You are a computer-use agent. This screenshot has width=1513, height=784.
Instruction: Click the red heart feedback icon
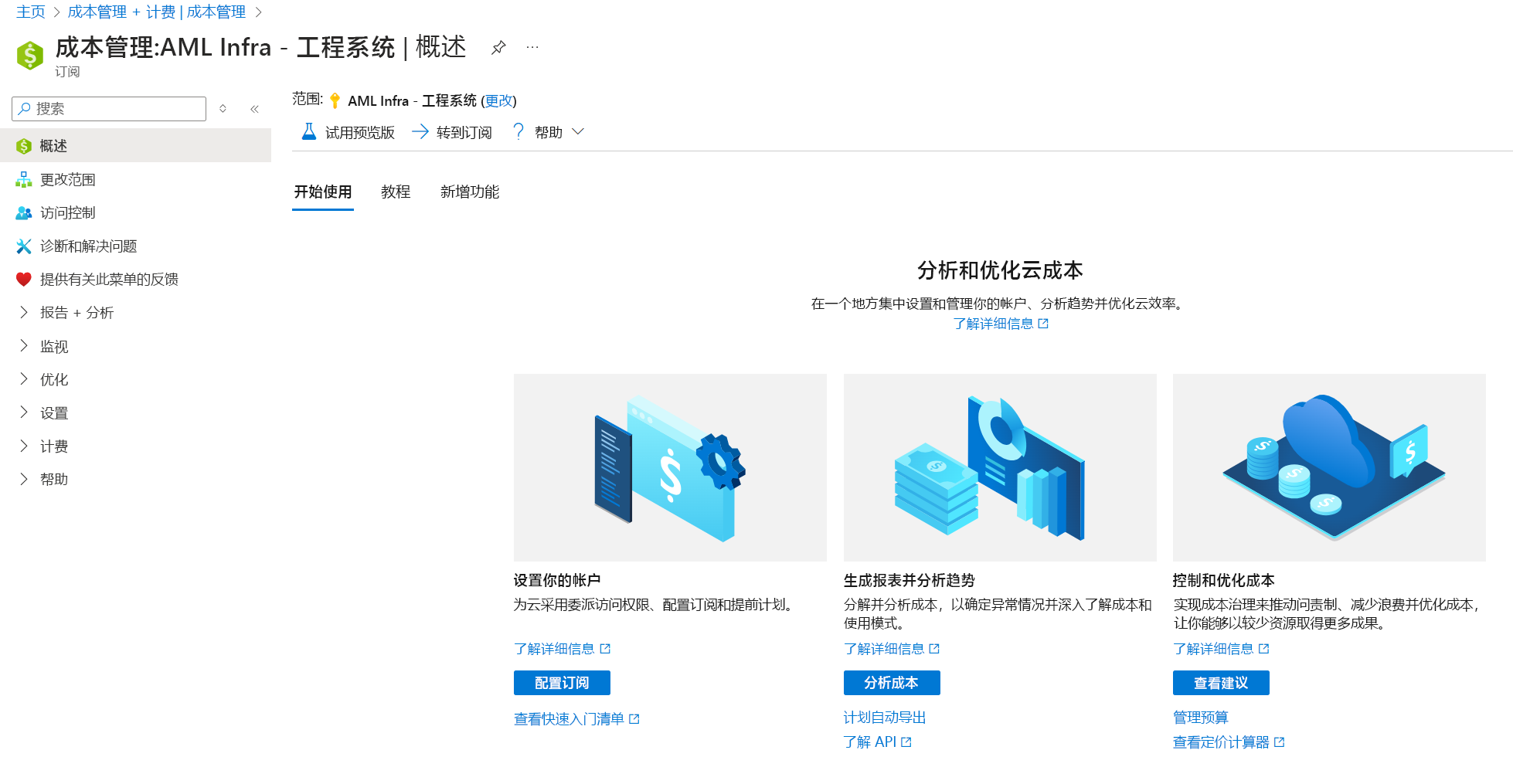pos(24,280)
